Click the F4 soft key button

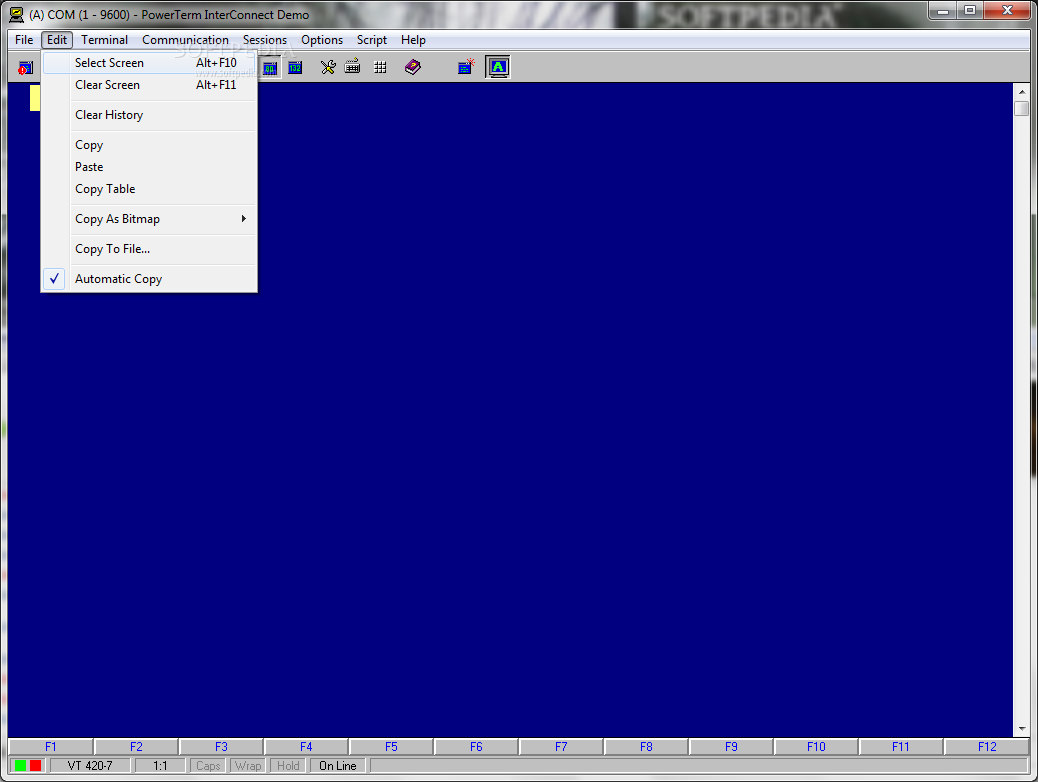[x=306, y=747]
